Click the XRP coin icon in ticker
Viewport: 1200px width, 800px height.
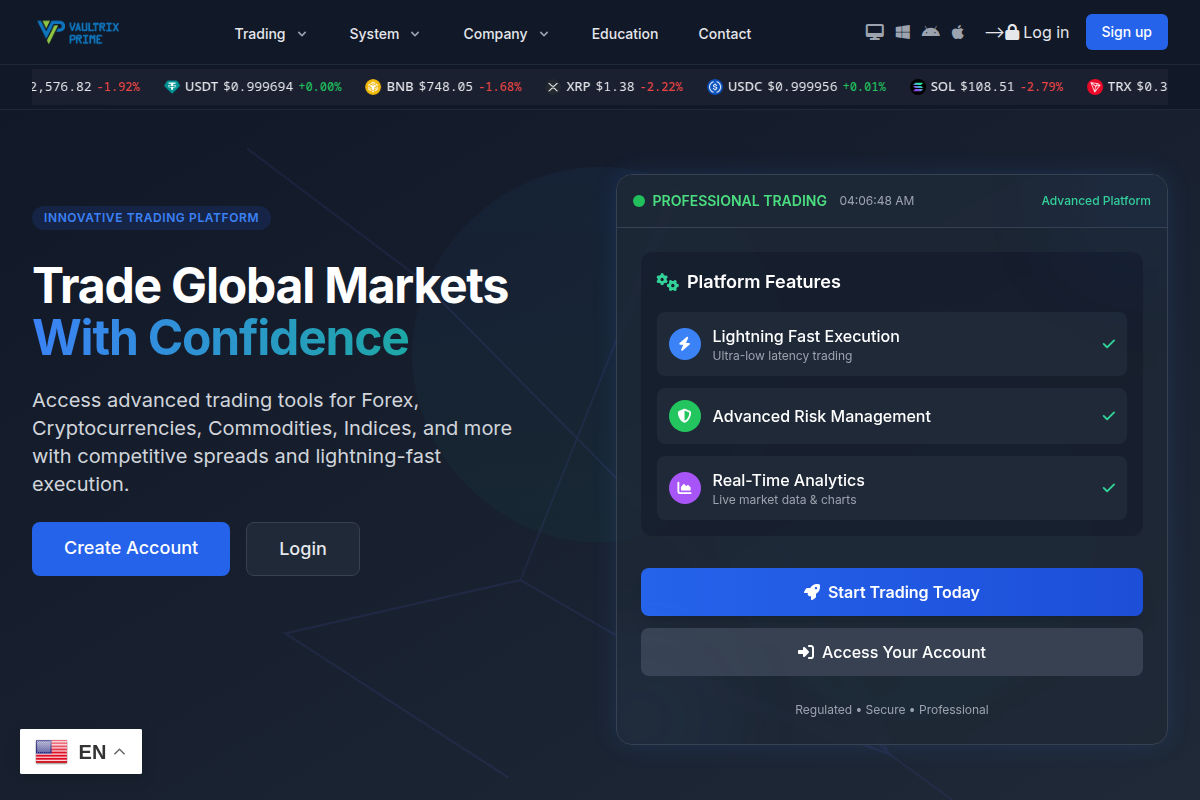pos(553,87)
